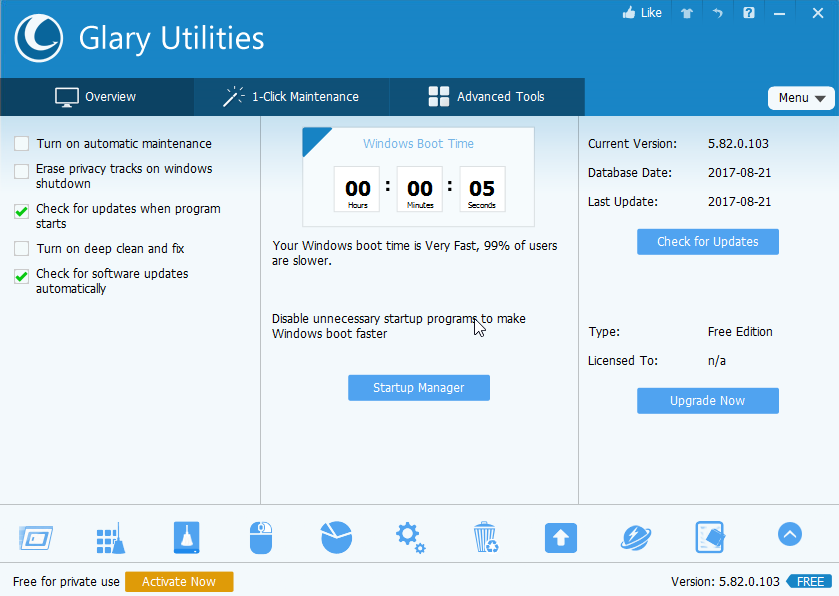Open Software Update via the up-arrow icon
The image size is (839, 596).
coord(561,537)
